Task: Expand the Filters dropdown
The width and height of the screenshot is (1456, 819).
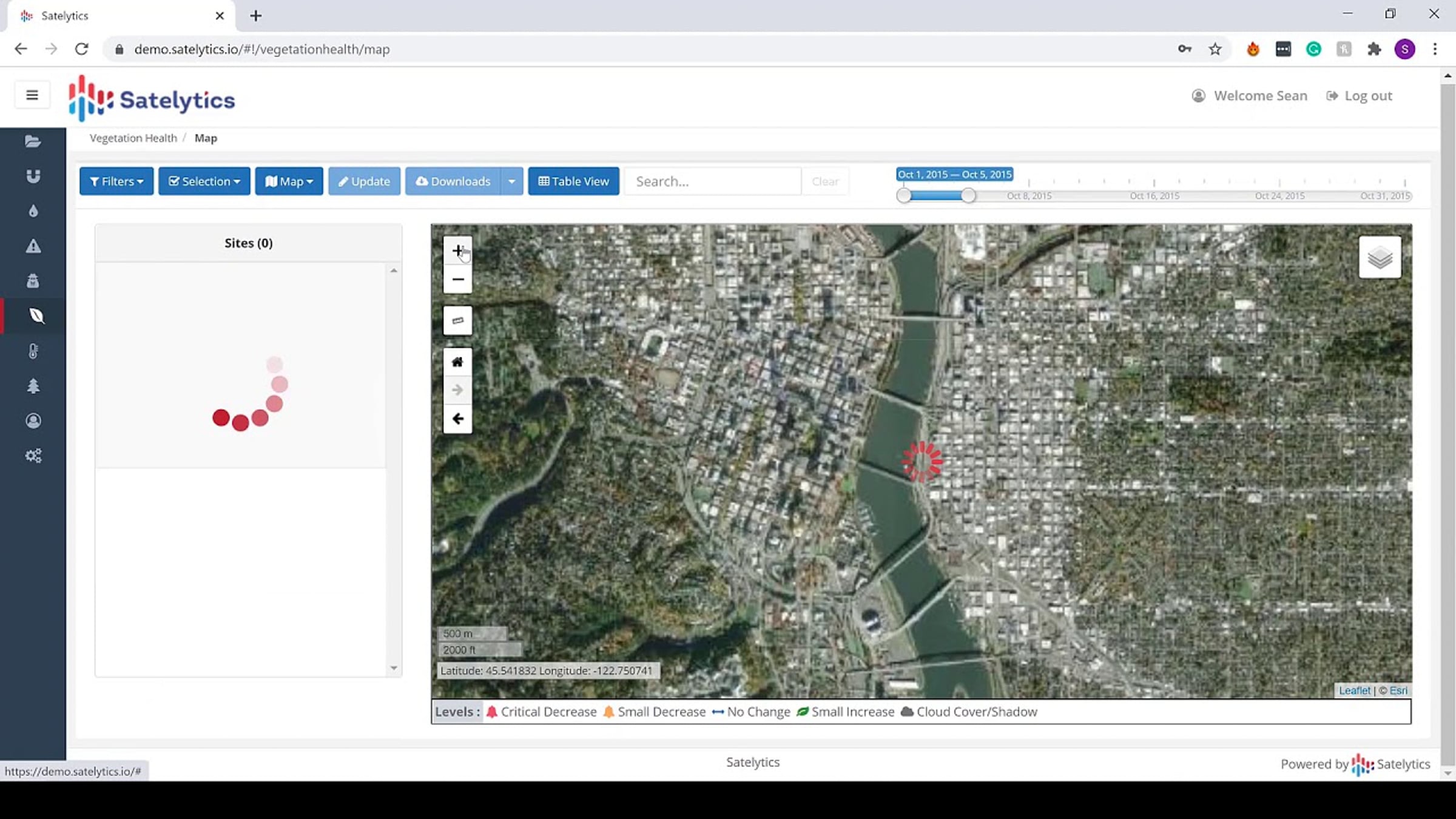Action: [116, 181]
